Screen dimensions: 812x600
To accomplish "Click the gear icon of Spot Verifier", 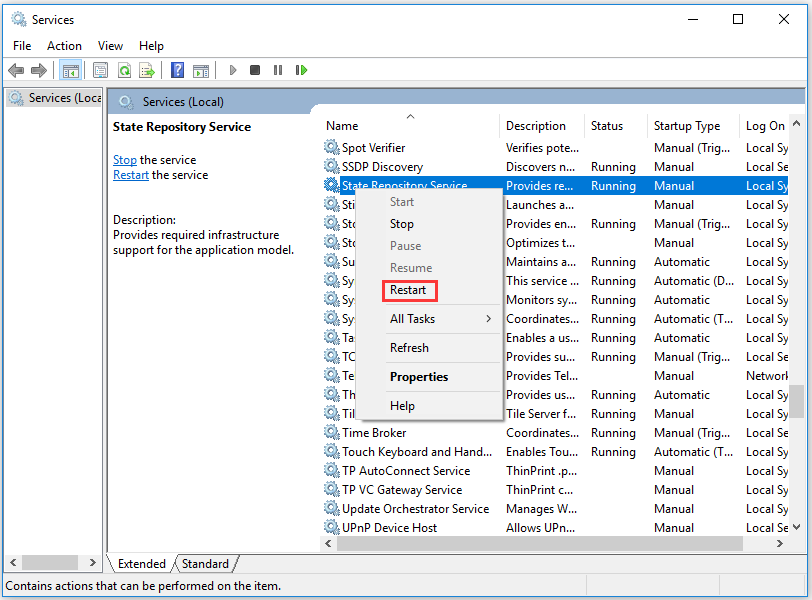I will tap(331, 148).
